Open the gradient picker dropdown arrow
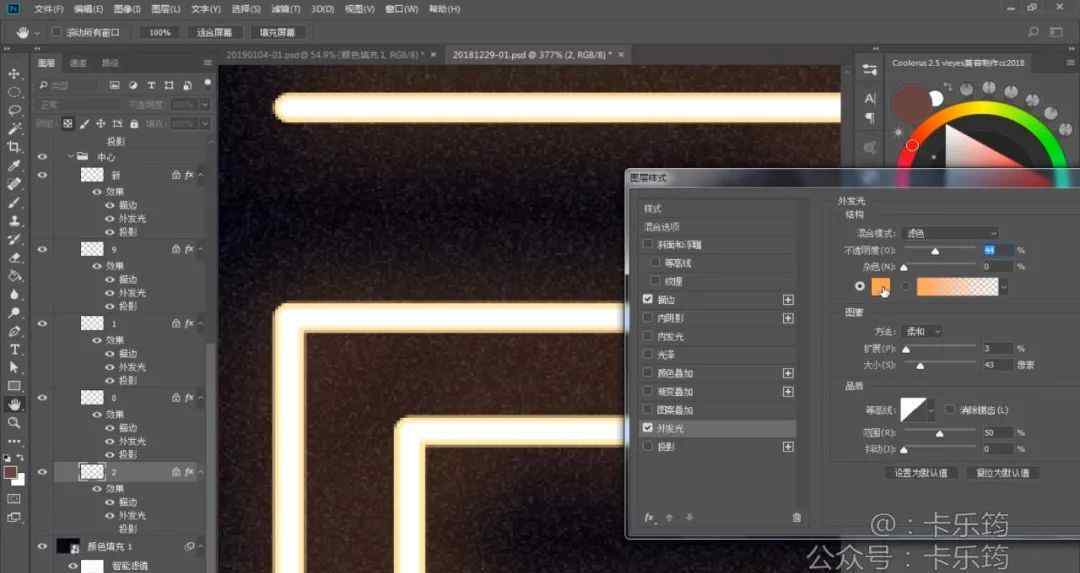Image resolution: width=1080 pixels, height=573 pixels. click(1004, 286)
